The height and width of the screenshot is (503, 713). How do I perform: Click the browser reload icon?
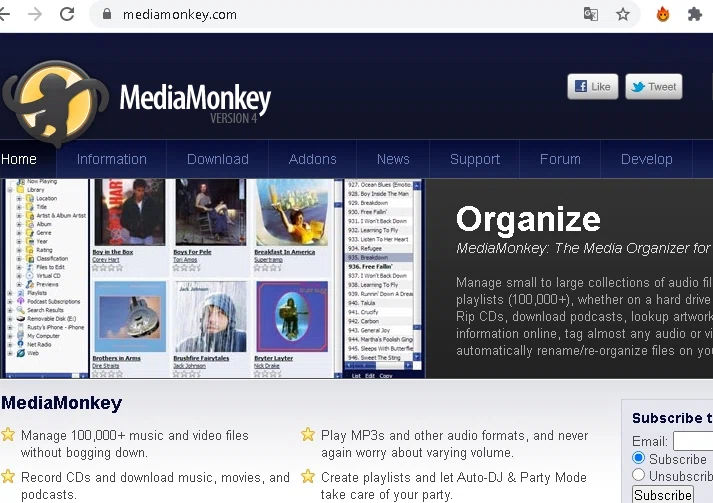click(x=67, y=14)
